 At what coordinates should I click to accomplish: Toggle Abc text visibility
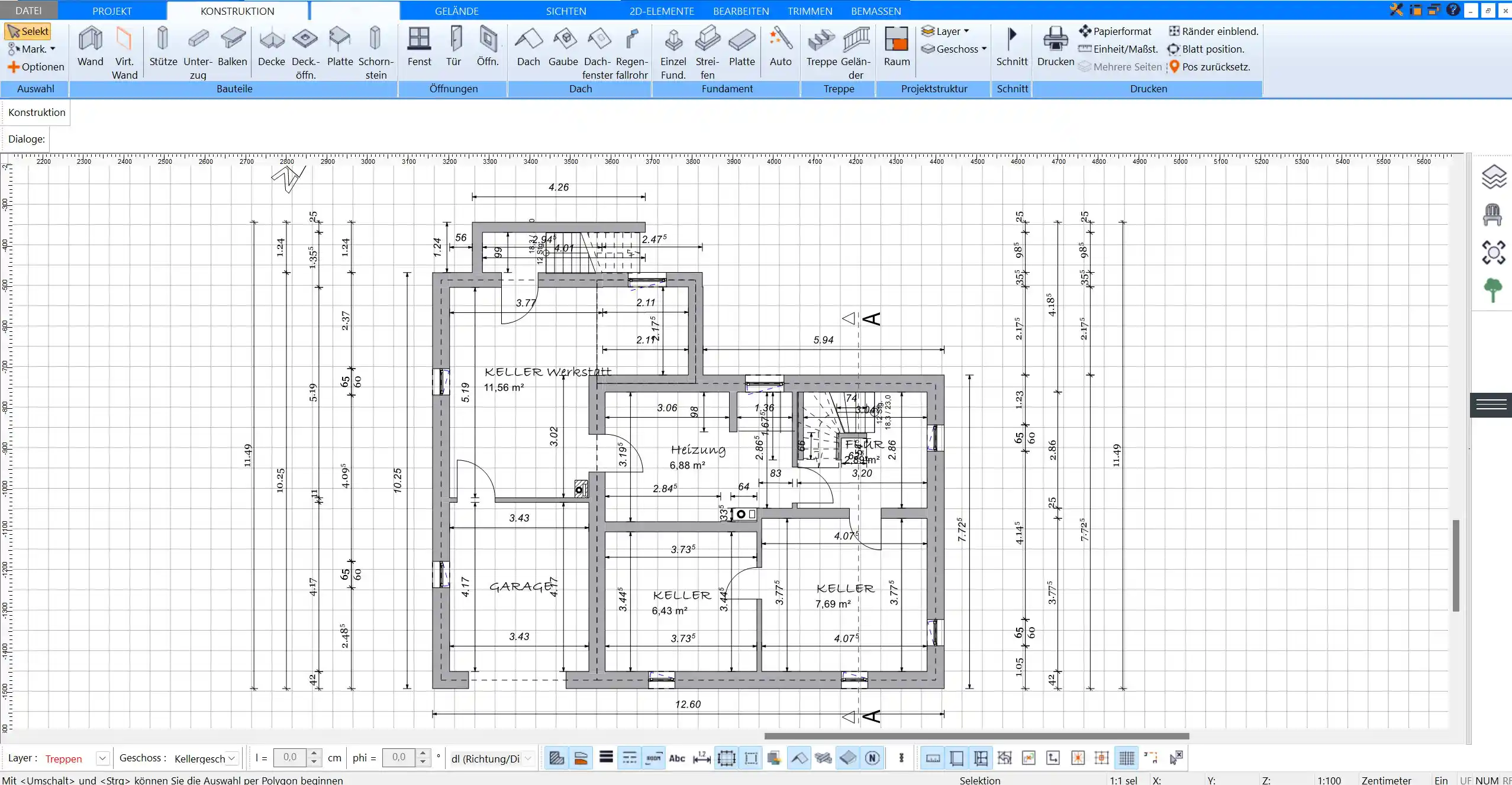677,758
